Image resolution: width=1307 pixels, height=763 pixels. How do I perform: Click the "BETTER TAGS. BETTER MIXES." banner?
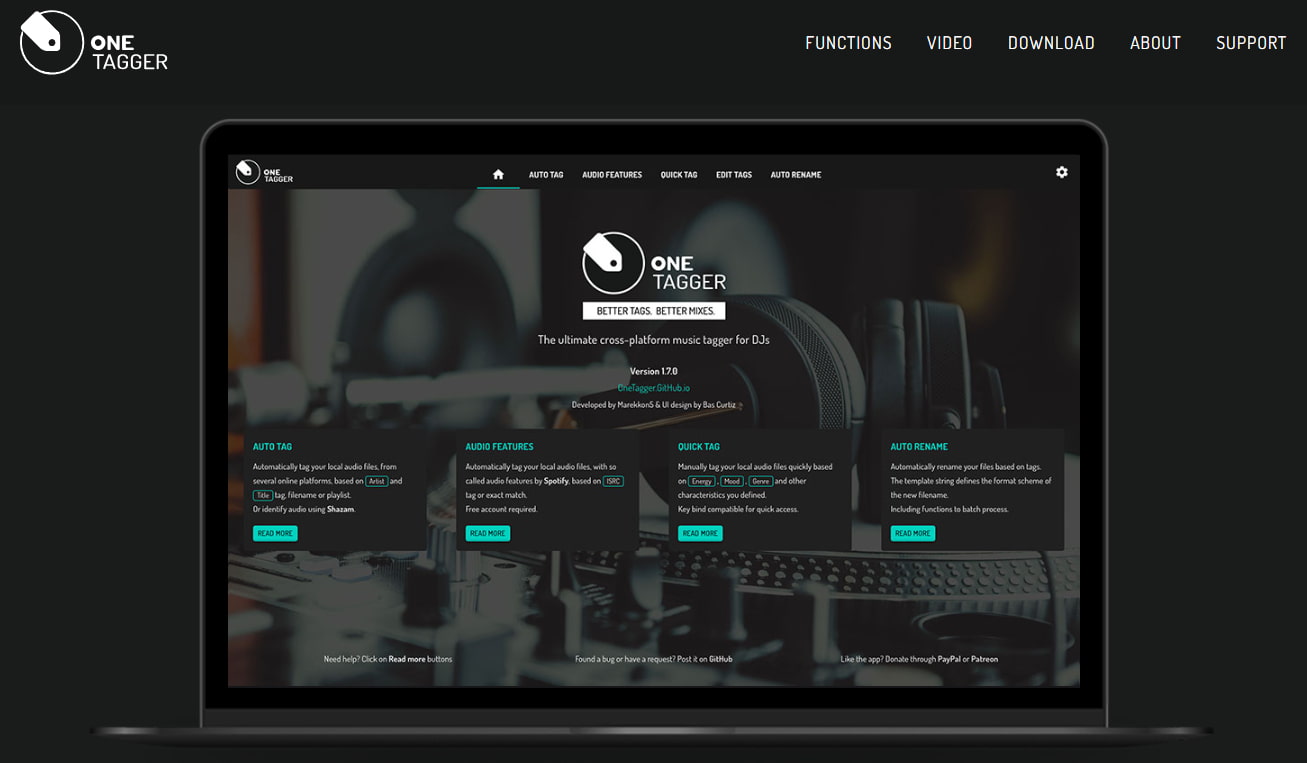coord(655,311)
